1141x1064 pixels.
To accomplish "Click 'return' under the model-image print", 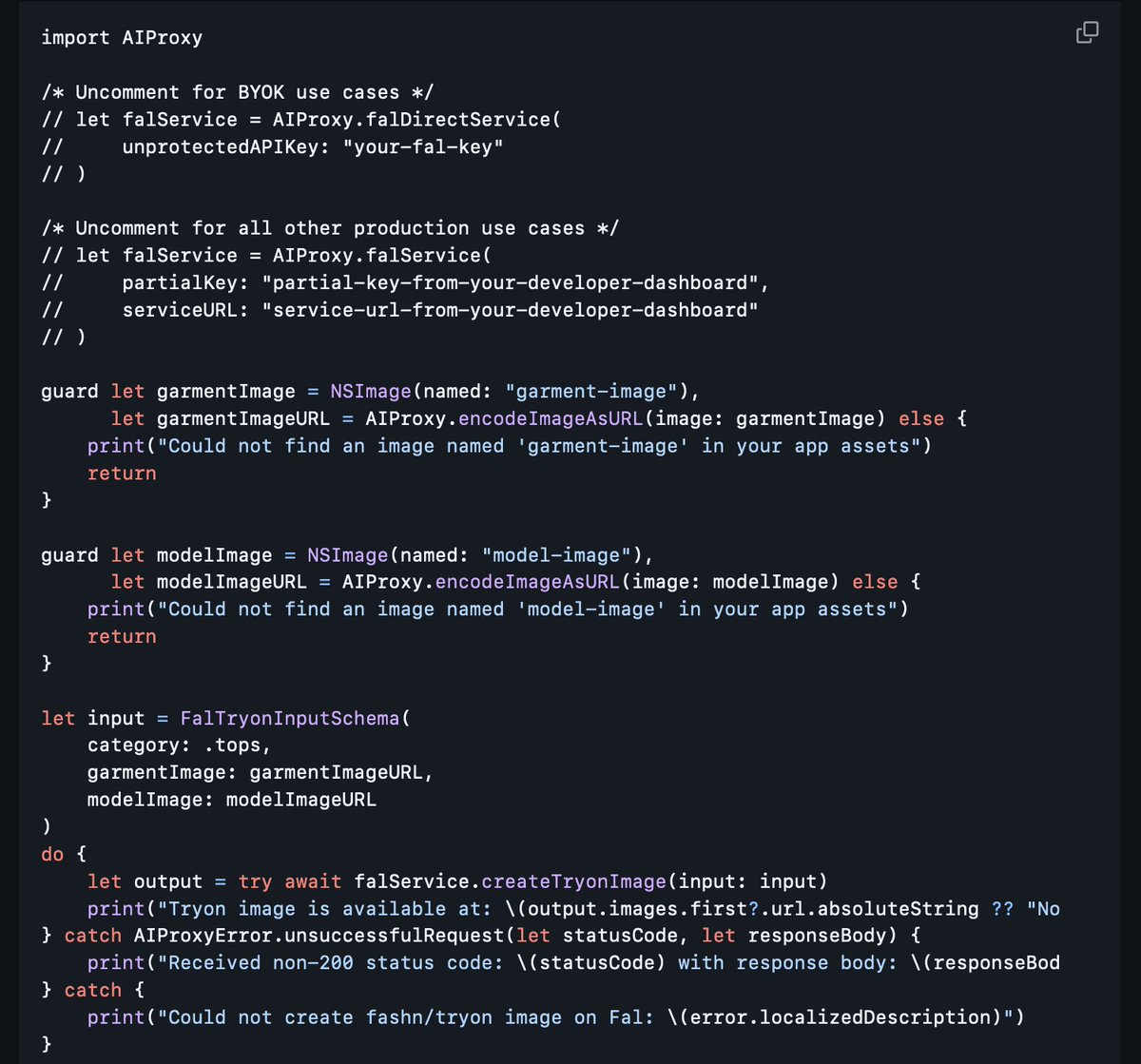I will coord(122,637).
